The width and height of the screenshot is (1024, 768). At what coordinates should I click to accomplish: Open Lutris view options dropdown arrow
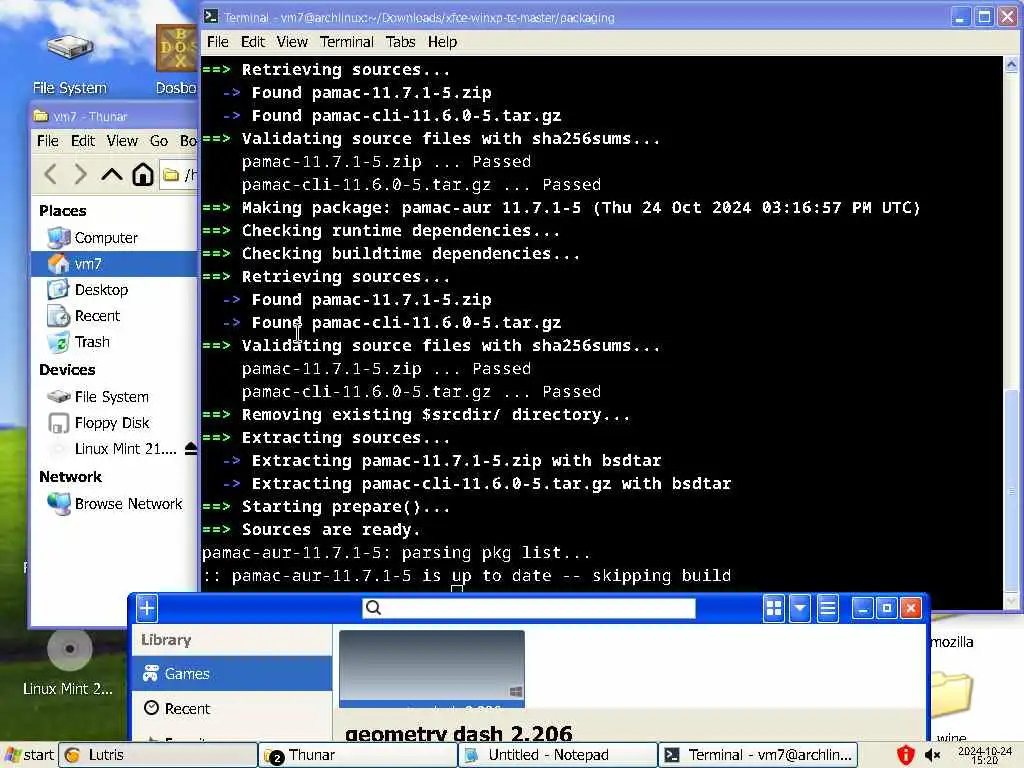[x=800, y=608]
